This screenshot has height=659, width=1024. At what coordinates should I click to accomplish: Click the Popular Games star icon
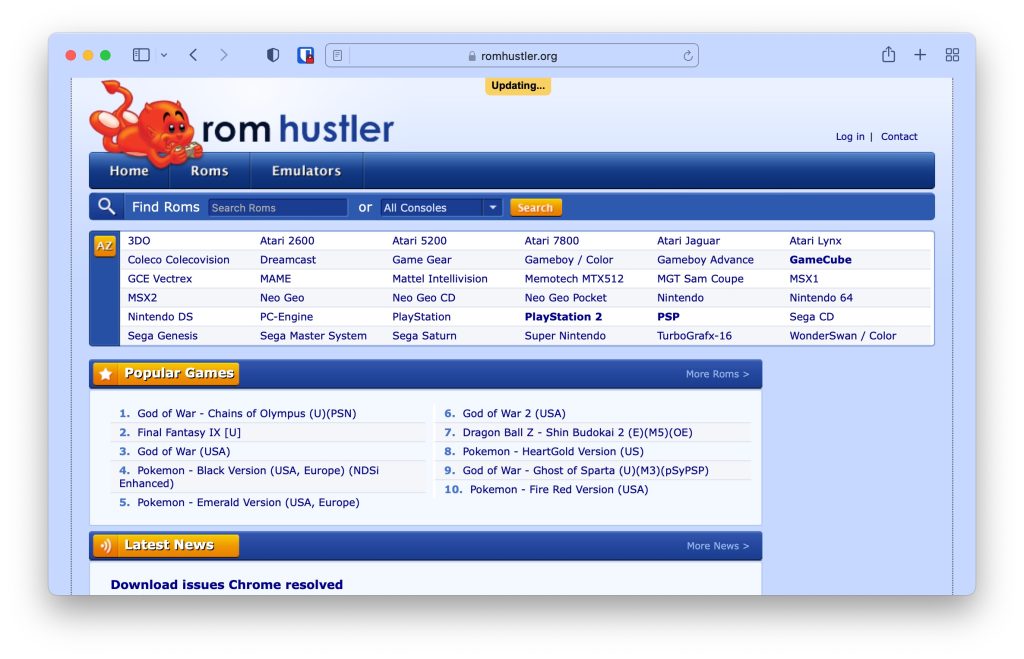pos(106,374)
